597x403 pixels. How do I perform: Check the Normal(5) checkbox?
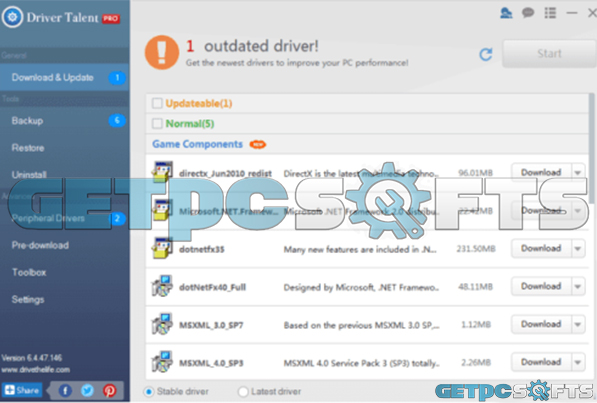[x=157, y=123]
